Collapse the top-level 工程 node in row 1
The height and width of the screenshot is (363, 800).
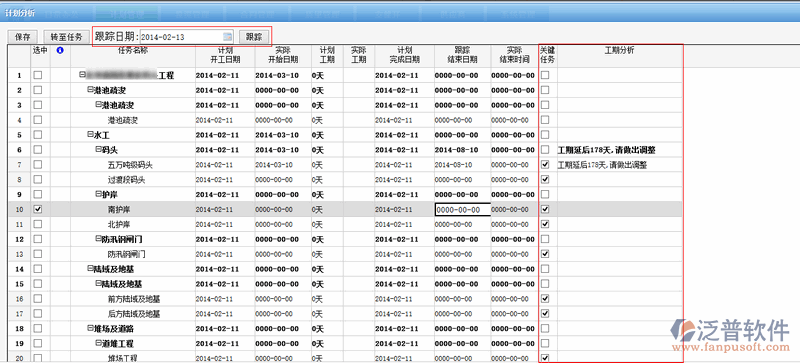pos(82,75)
